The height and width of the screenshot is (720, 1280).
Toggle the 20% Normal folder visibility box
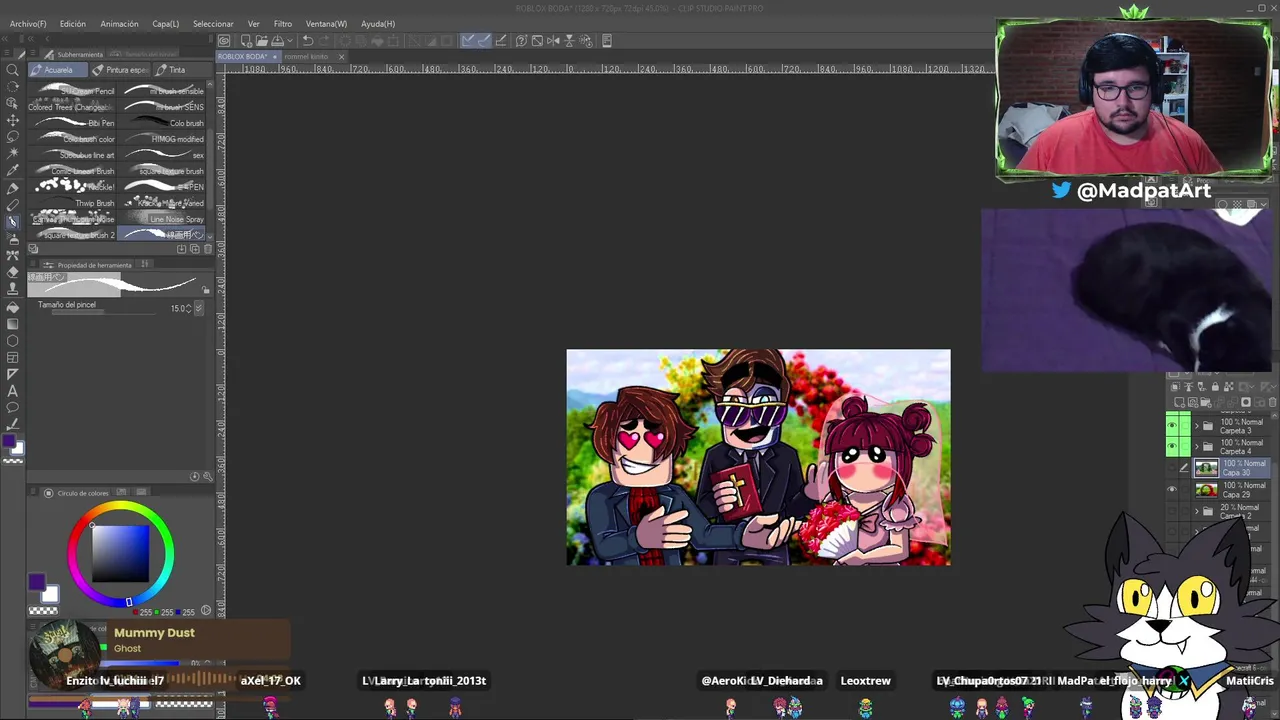(x=1172, y=511)
